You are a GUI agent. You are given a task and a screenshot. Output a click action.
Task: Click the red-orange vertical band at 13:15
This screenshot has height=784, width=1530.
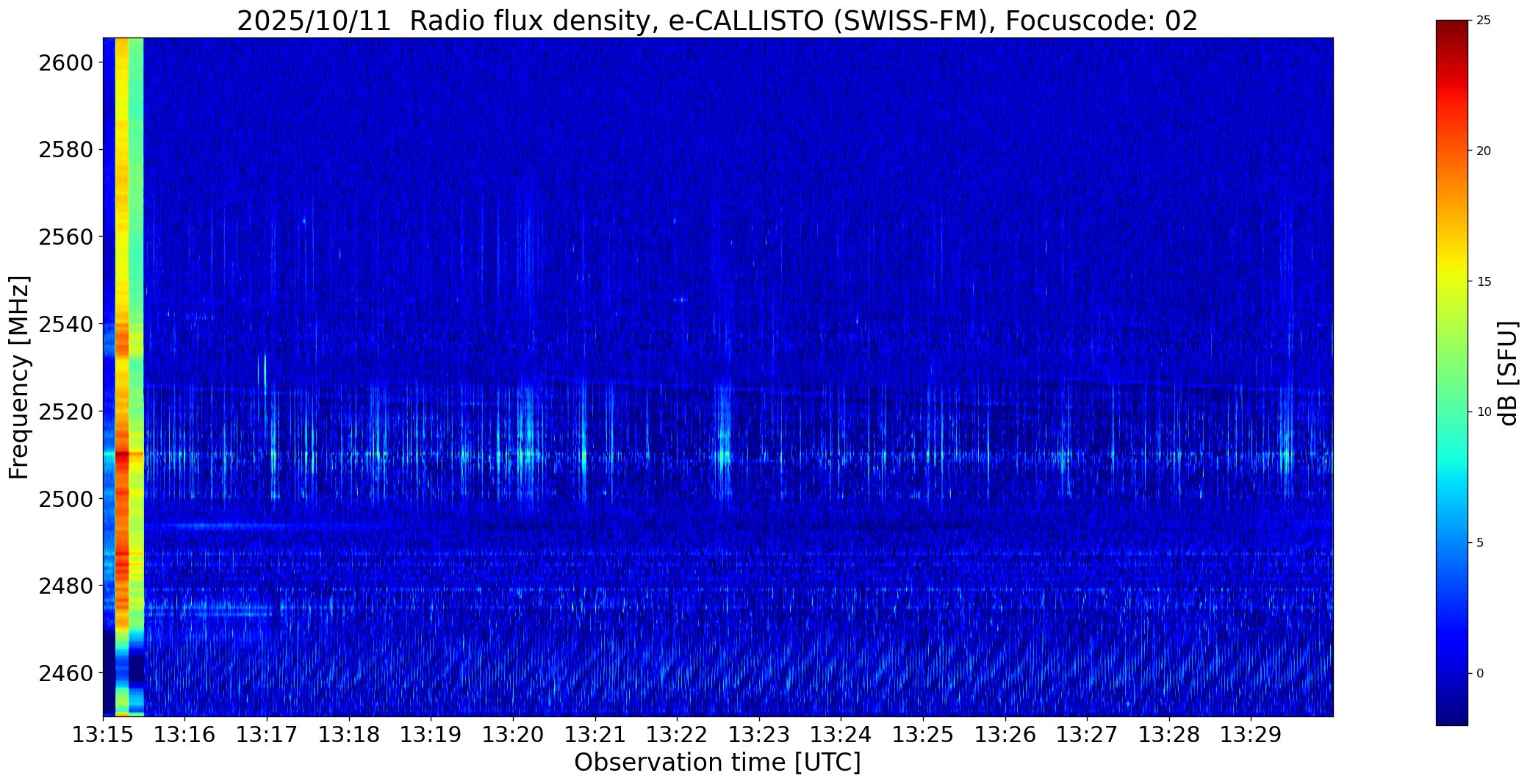point(122,376)
